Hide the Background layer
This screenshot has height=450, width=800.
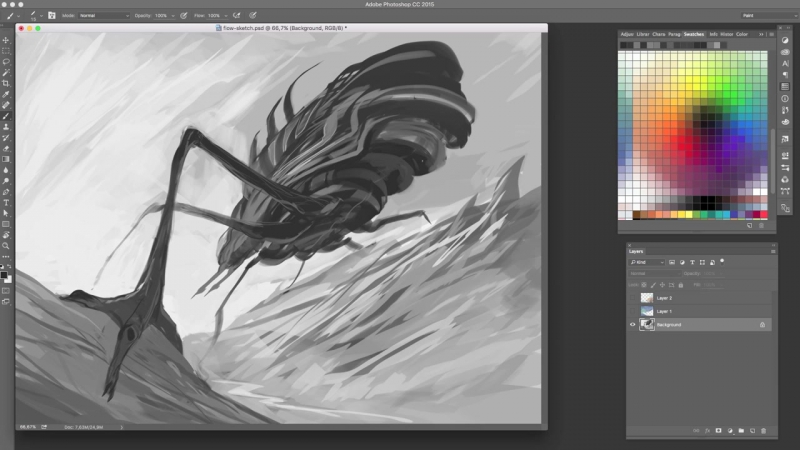pos(633,325)
